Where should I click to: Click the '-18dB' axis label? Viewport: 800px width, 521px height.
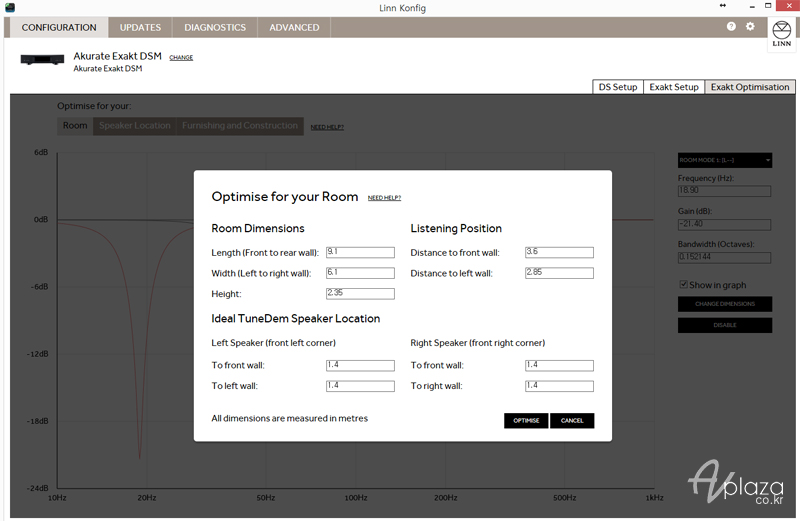(37, 421)
